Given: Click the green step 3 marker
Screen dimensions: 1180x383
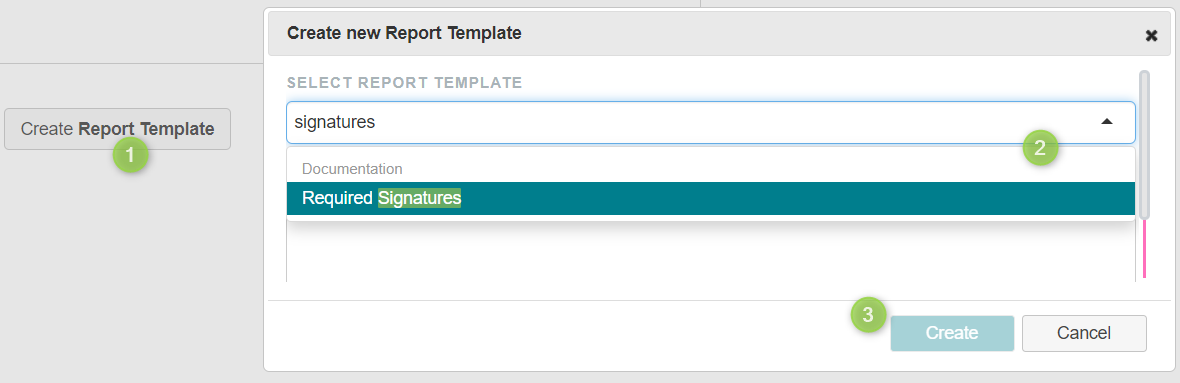Looking at the screenshot, I should click(868, 315).
